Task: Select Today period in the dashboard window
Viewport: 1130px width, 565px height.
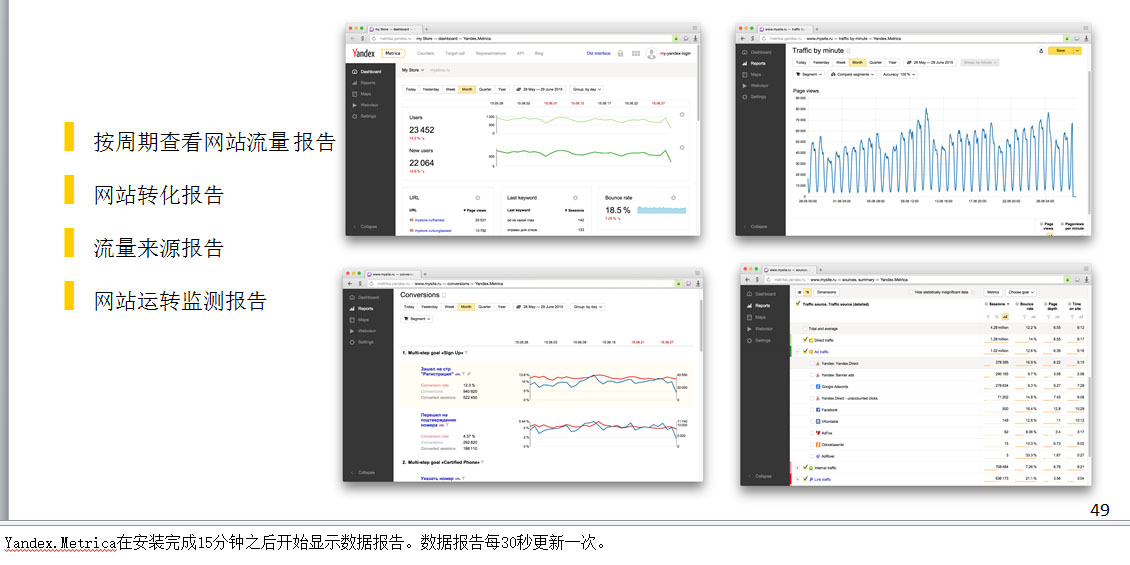Action: tap(411, 89)
